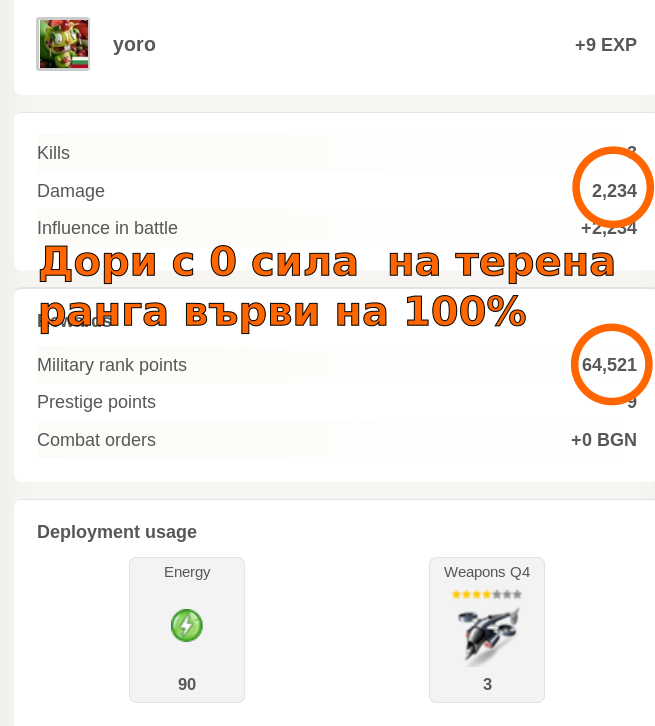Click the Military rank points value 64,521

[x=609, y=365]
